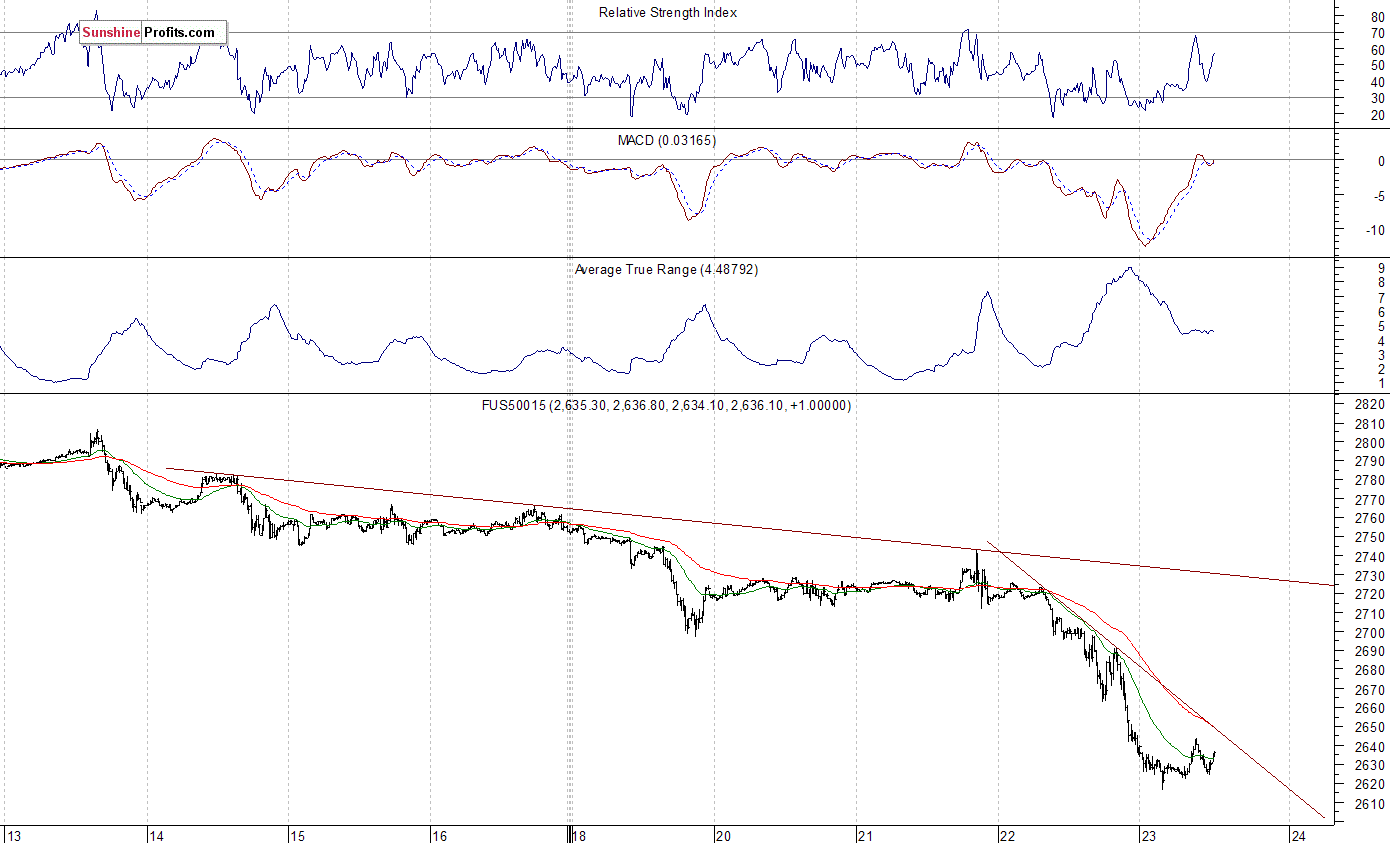Click date label 23 on the time axis
The height and width of the screenshot is (843, 1390).
point(1150,835)
